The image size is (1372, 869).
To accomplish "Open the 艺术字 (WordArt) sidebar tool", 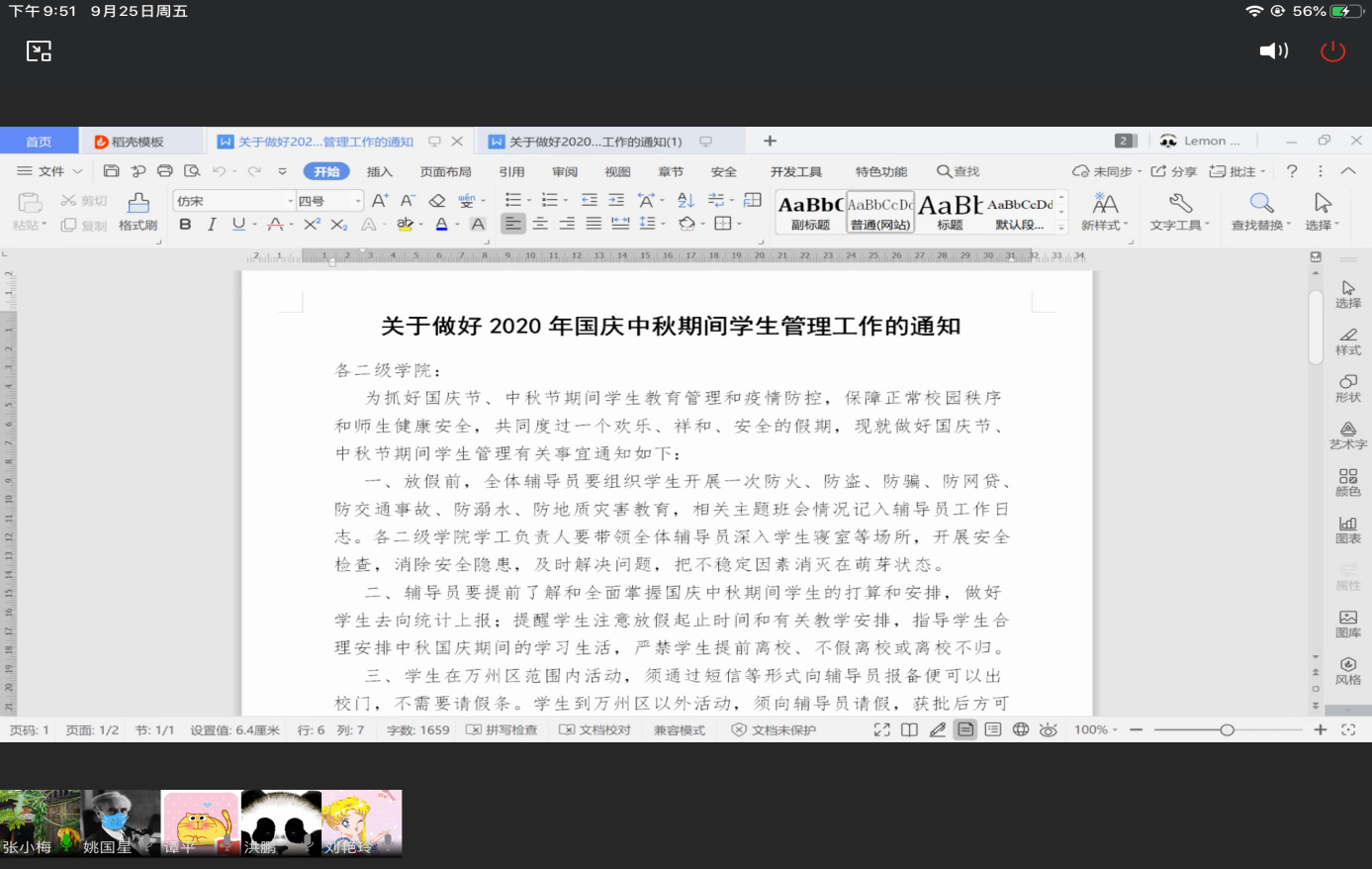I will 1347,435.
